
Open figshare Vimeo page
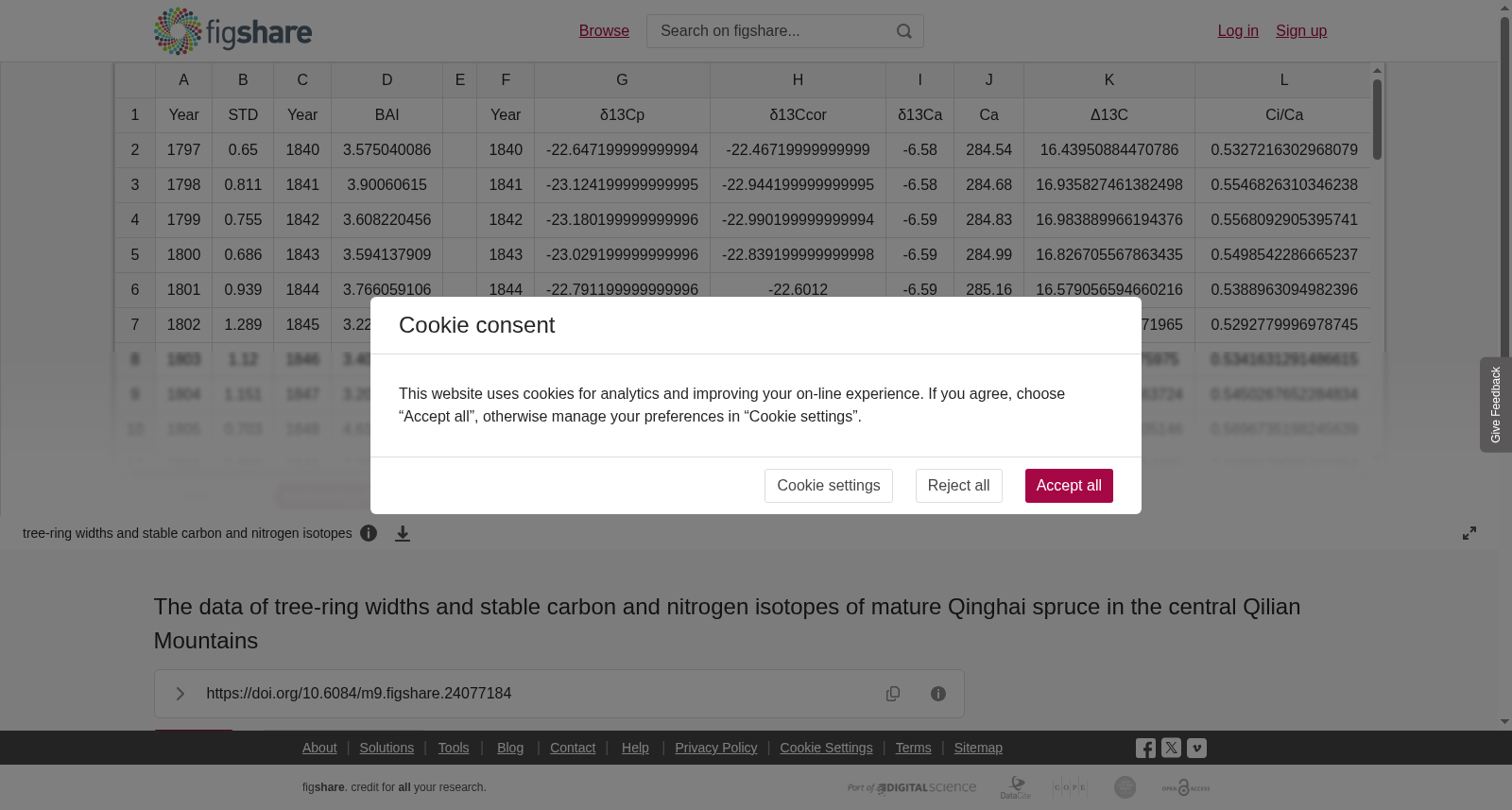(x=1196, y=748)
